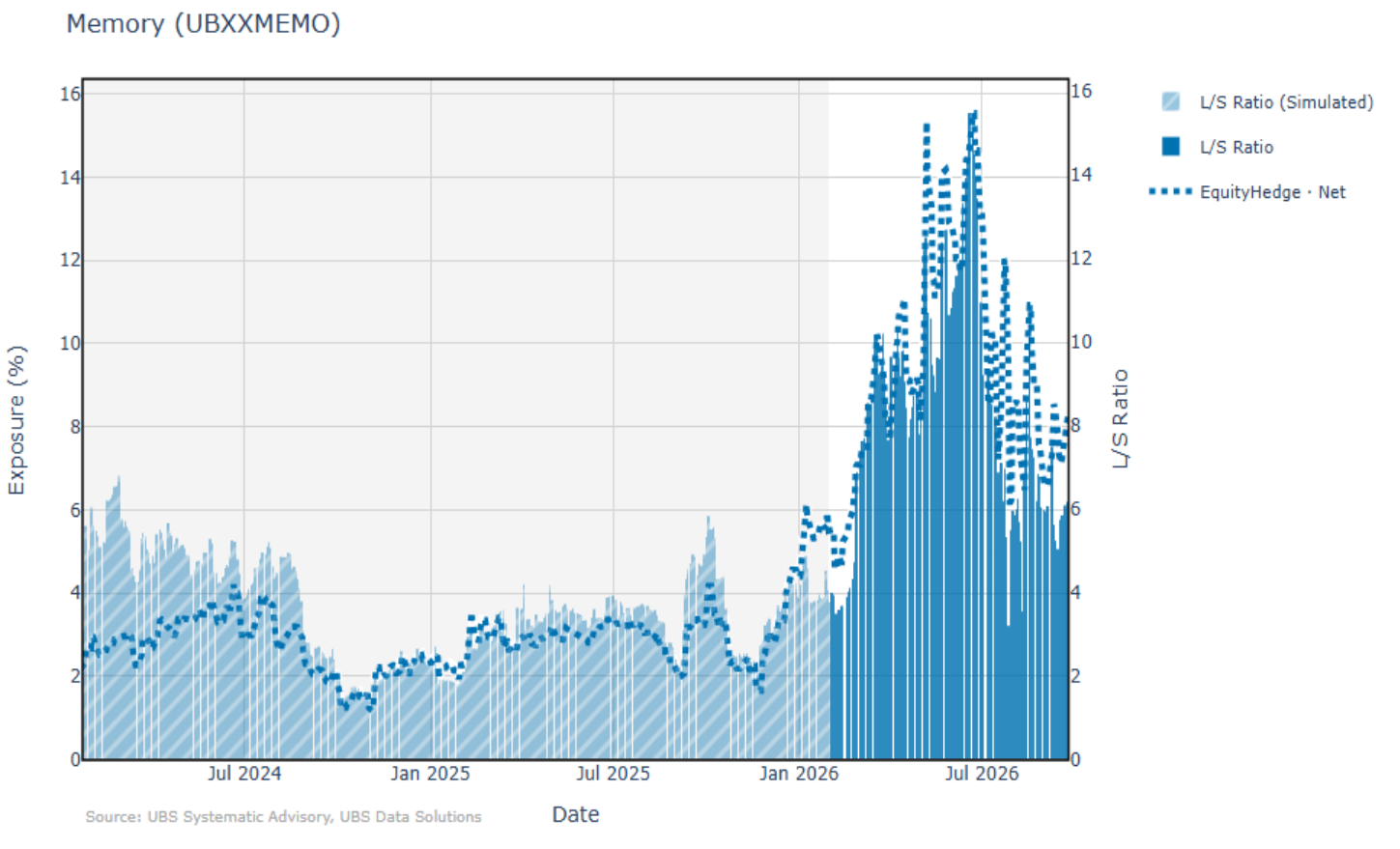Click the Jul 2025 x-axis label
Image resolution: width=1400 pixels, height=849 pixels.
pyautogui.click(x=613, y=774)
